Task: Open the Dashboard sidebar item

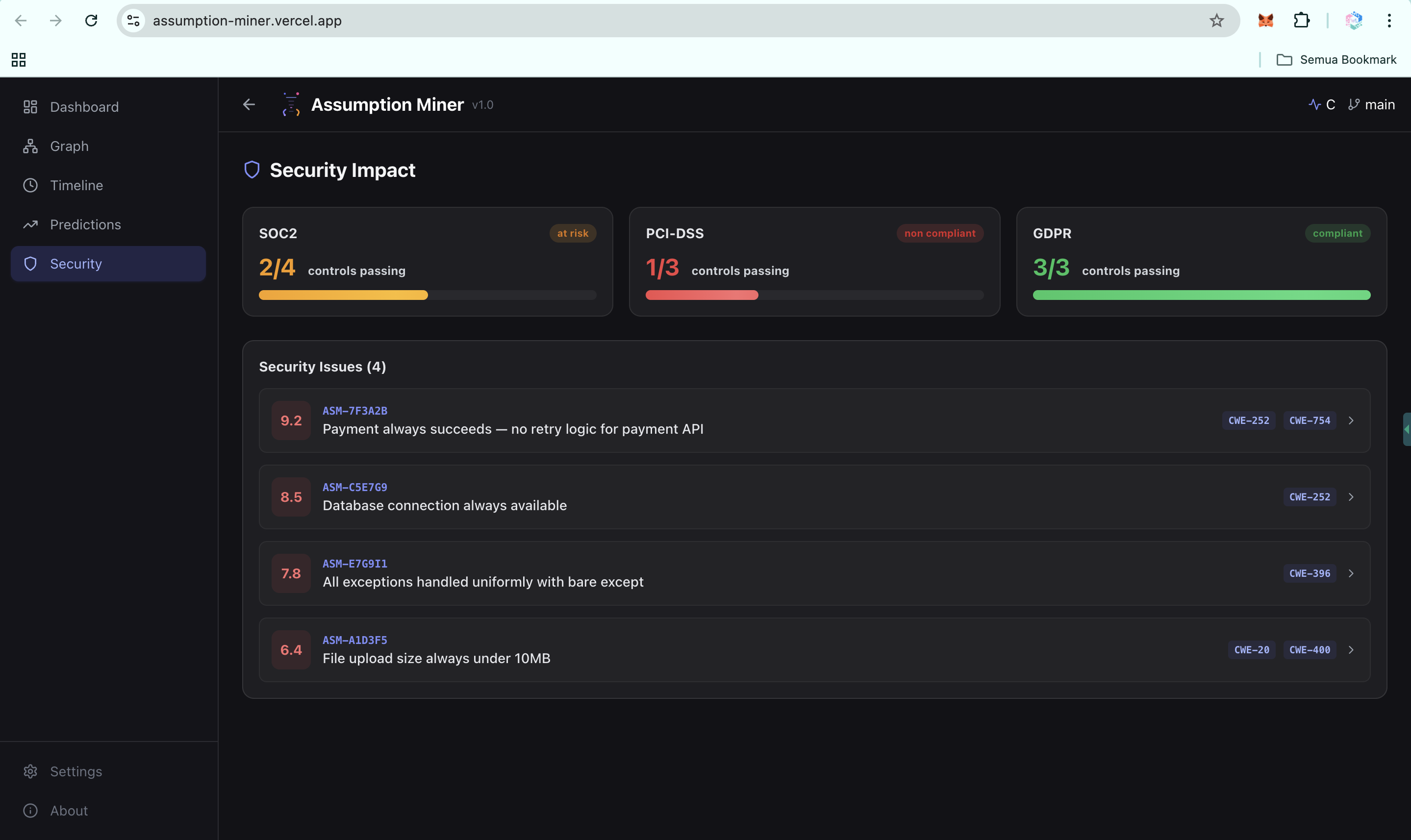Action: 84,107
